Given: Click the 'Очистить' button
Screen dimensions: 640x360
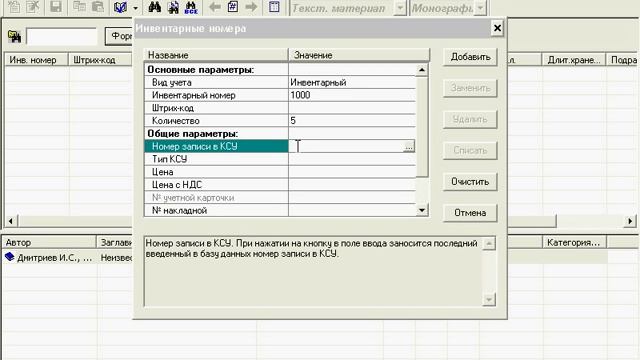Looking at the screenshot, I should pyautogui.click(x=470, y=182).
